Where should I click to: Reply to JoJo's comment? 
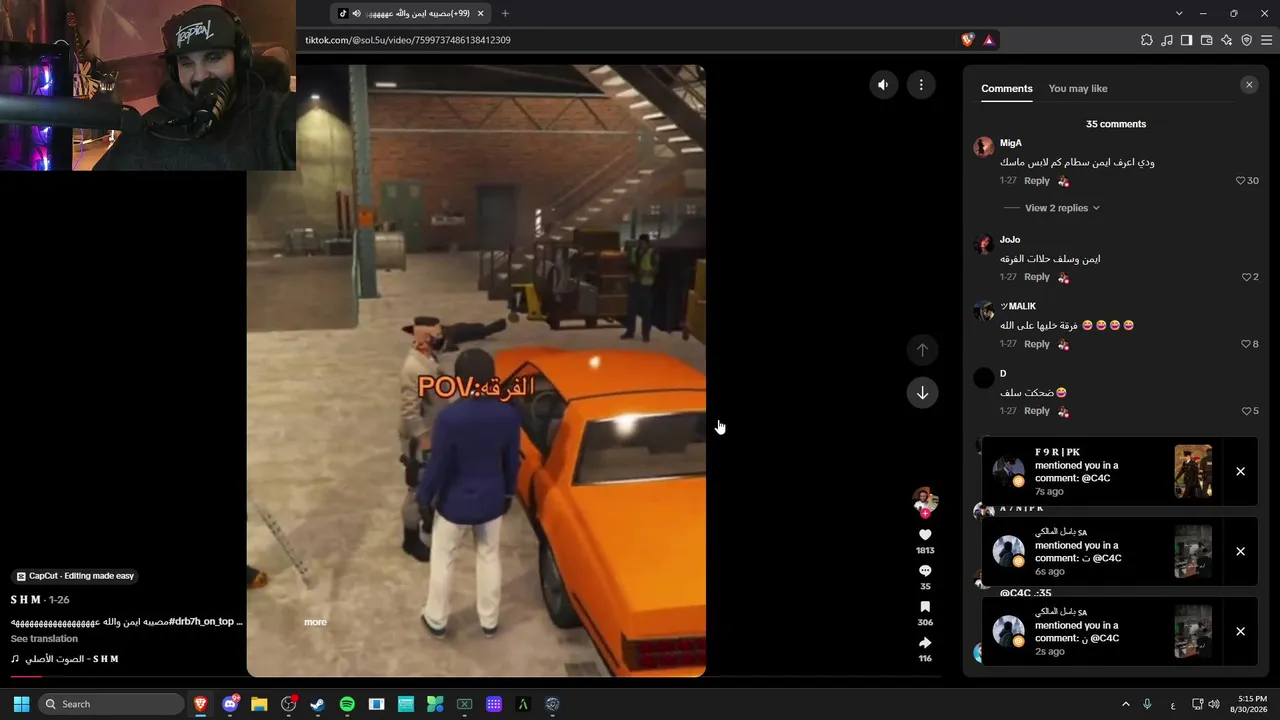pyautogui.click(x=1037, y=277)
